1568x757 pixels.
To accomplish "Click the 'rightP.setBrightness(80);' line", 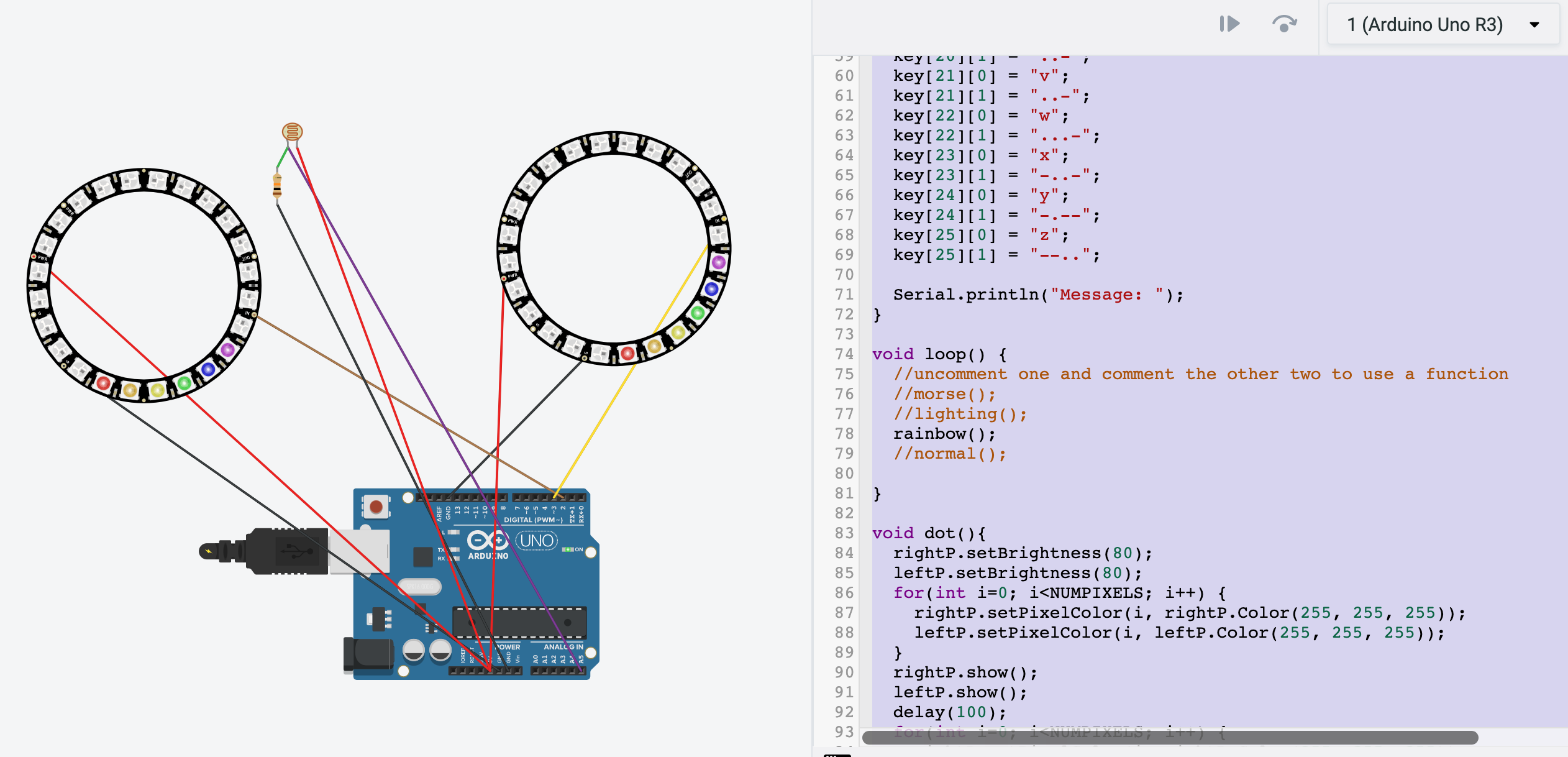I will (1023, 553).
